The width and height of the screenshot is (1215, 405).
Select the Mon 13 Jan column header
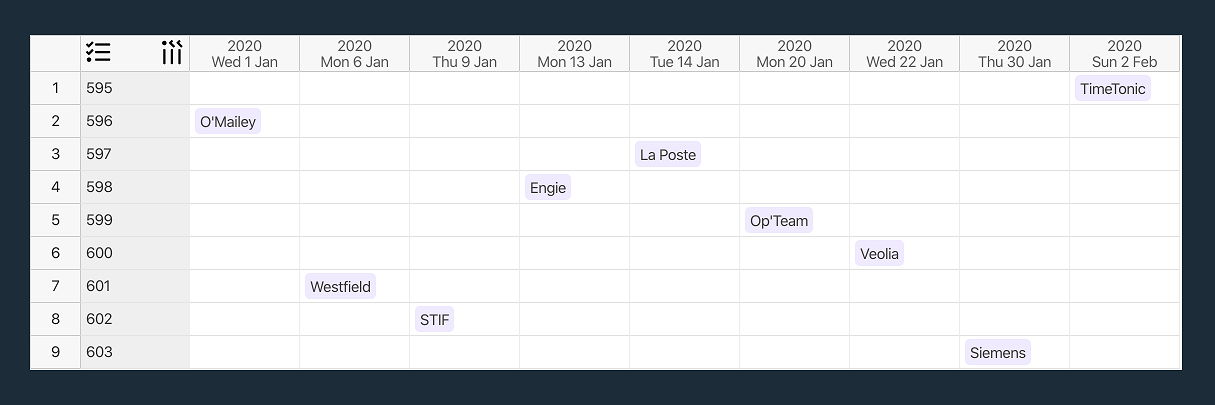tap(575, 54)
